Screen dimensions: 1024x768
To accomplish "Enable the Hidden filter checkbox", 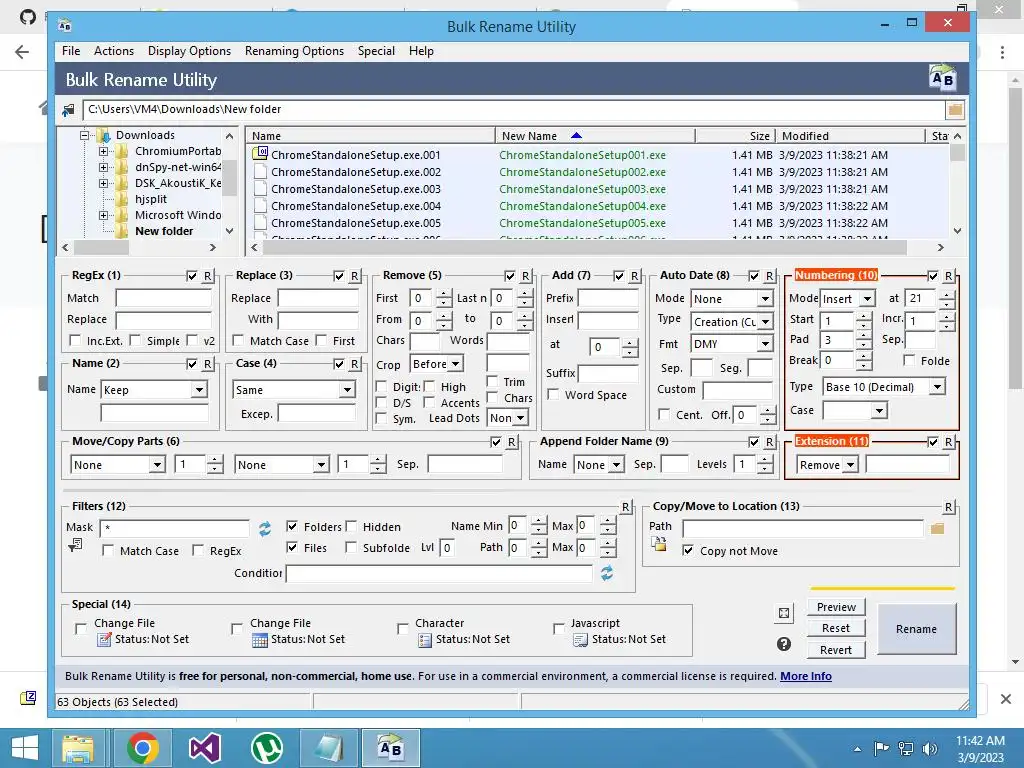I will click(351, 526).
